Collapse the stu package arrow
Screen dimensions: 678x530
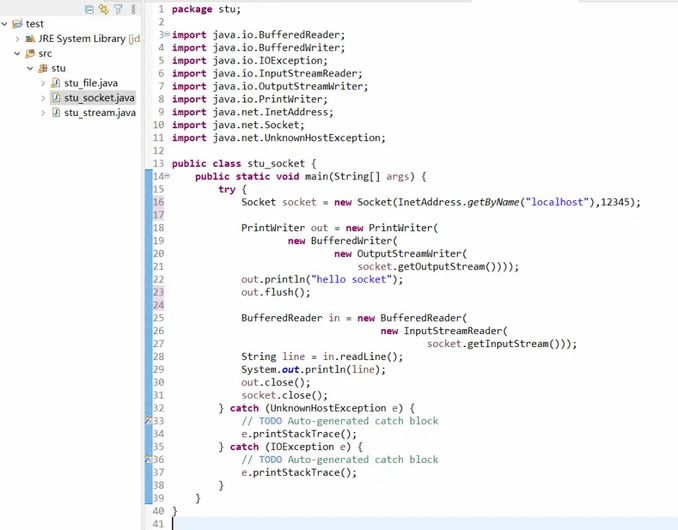30,68
